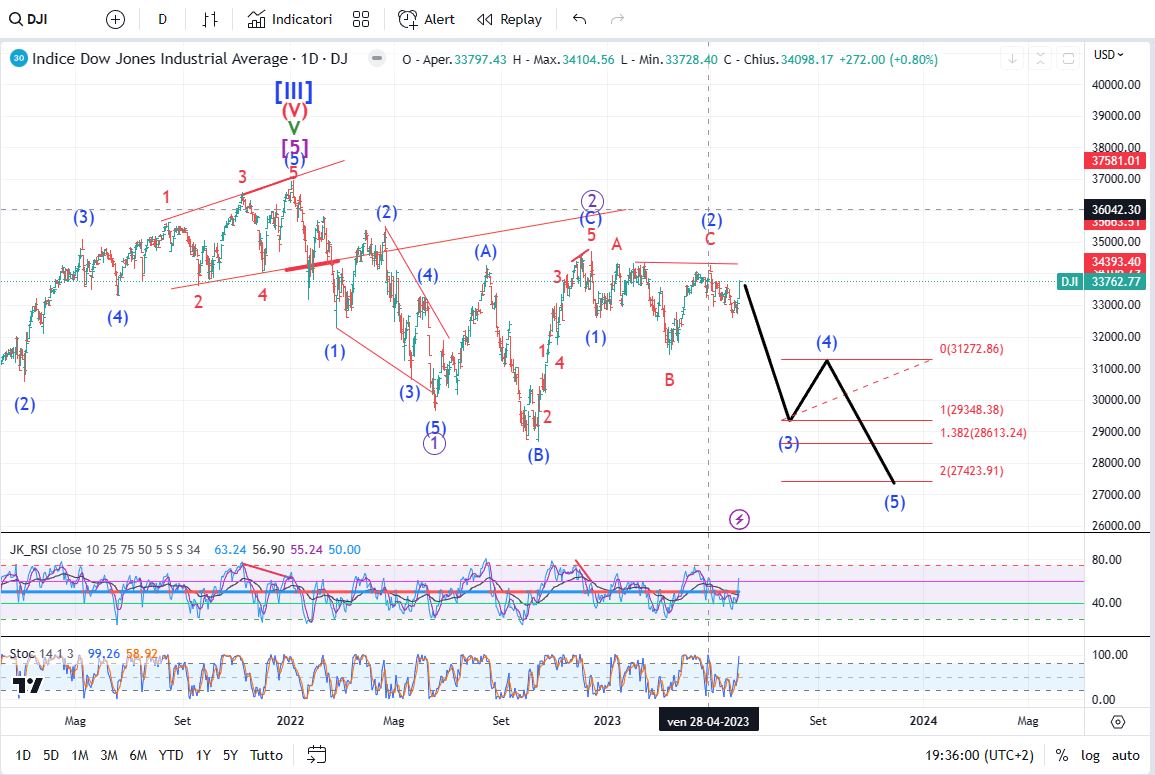The image size is (1155, 775).
Task: Click the Dow Jones symbol logo badge
Action: (18, 58)
